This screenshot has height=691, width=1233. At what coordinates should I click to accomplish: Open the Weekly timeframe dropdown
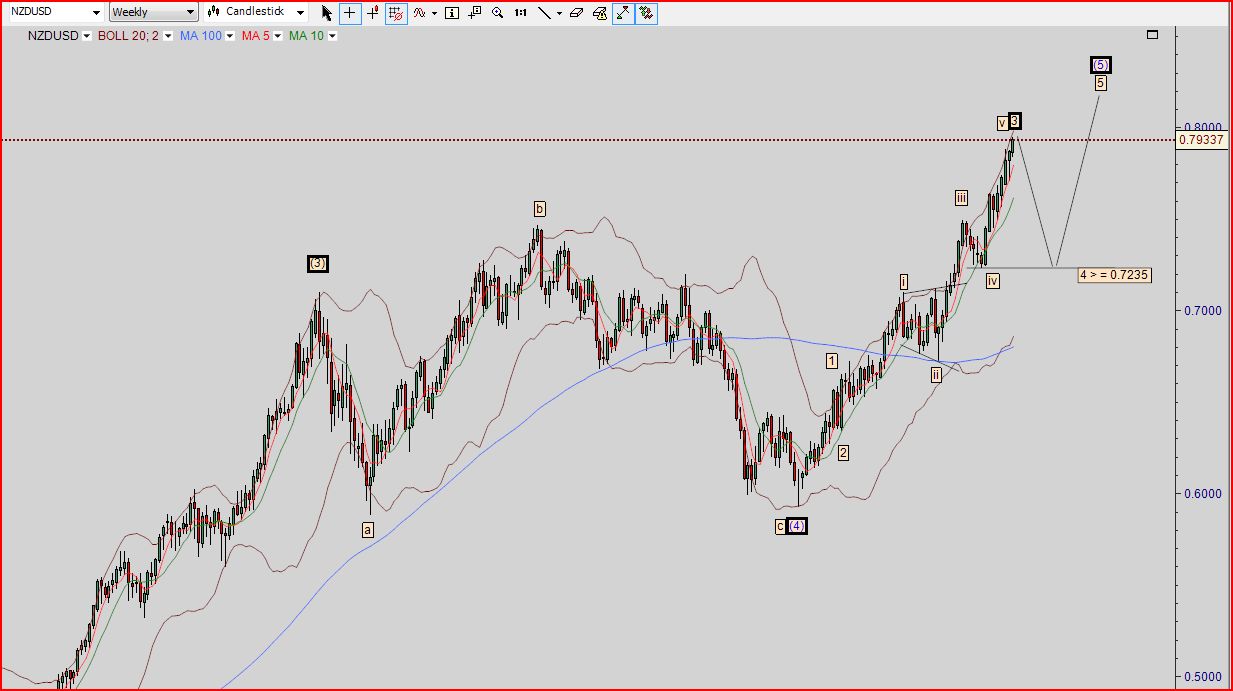pyautogui.click(x=153, y=12)
